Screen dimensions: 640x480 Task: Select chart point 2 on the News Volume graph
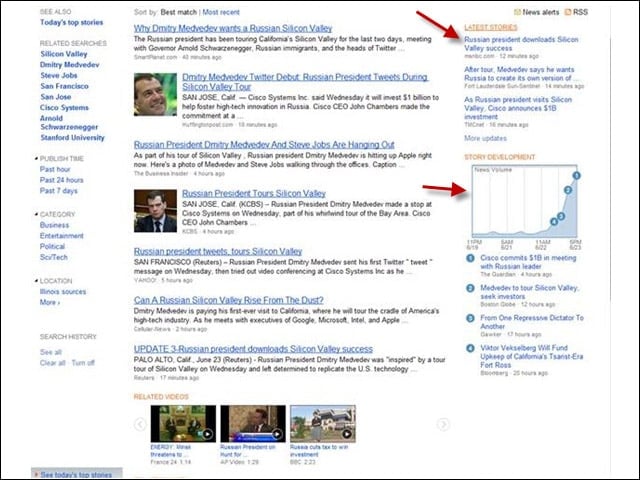[x=568, y=190]
